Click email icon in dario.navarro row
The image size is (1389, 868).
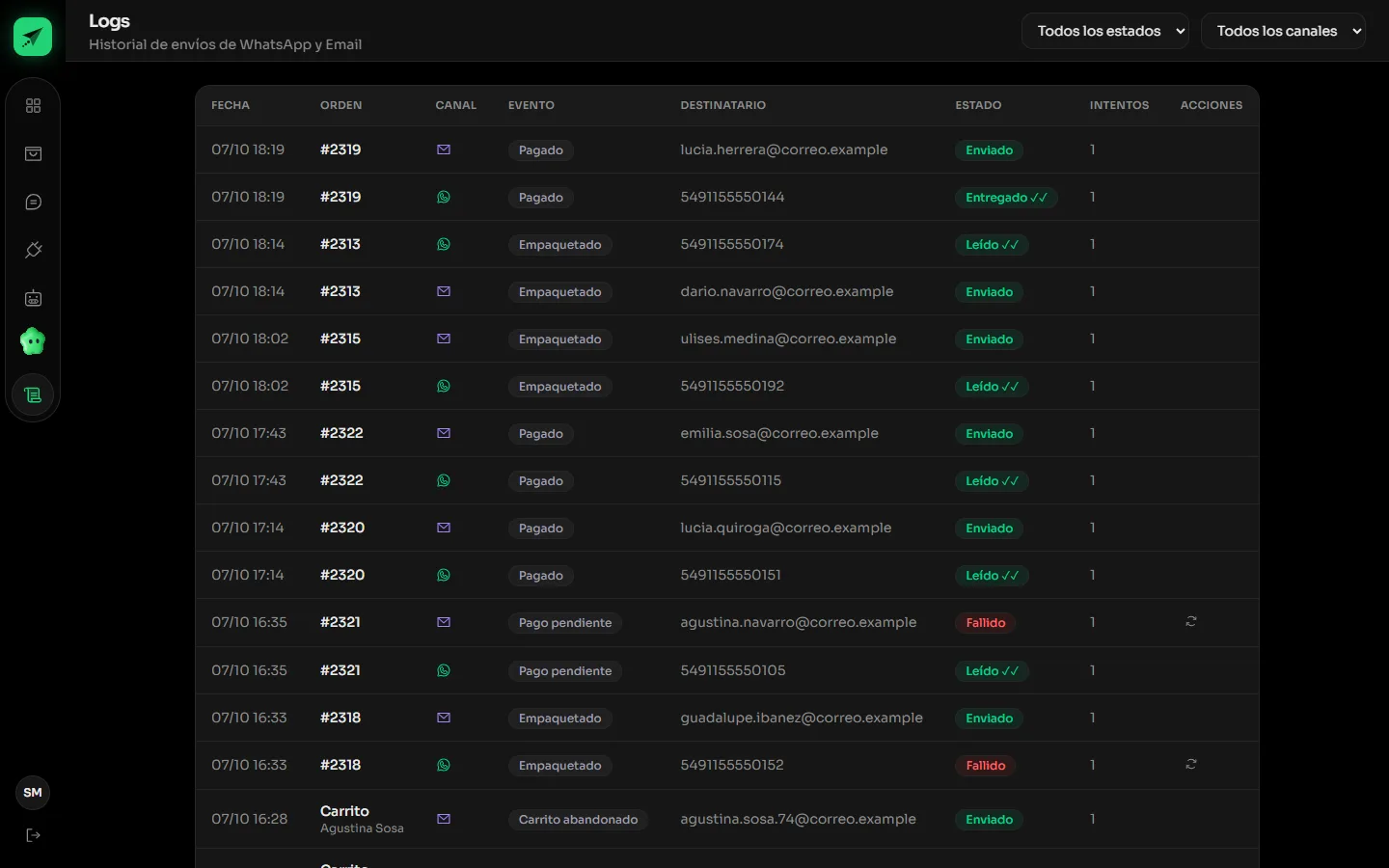(x=444, y=291)
